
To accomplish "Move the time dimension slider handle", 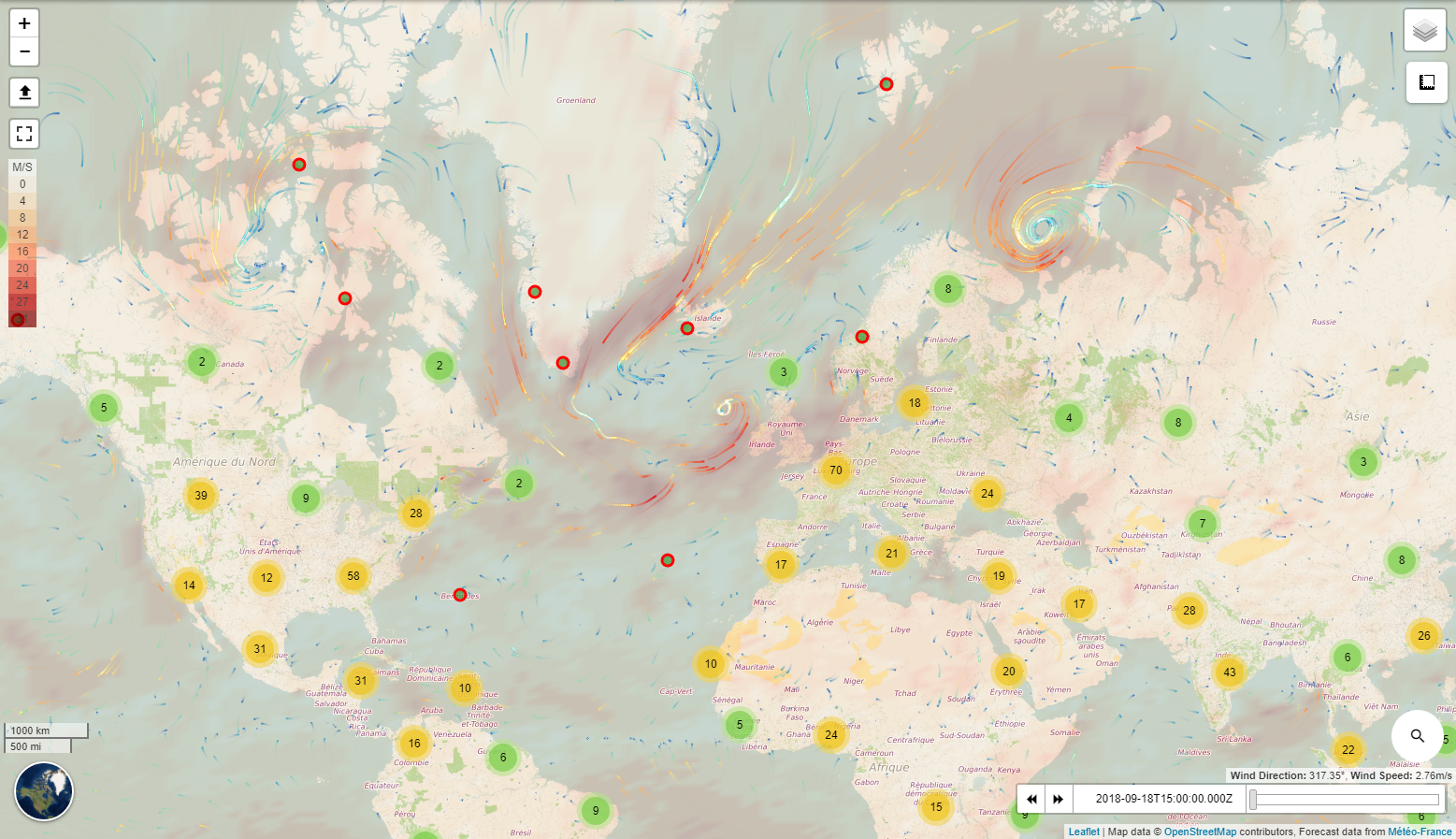I will coord(1253,799).
